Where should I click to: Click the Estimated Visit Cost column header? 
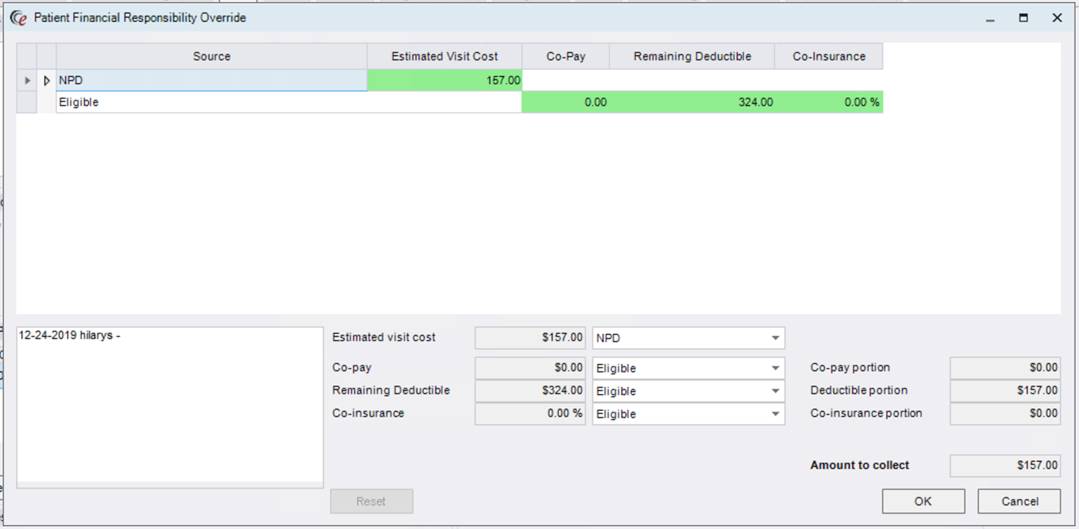pyautogui.click(x=444, y=57)
